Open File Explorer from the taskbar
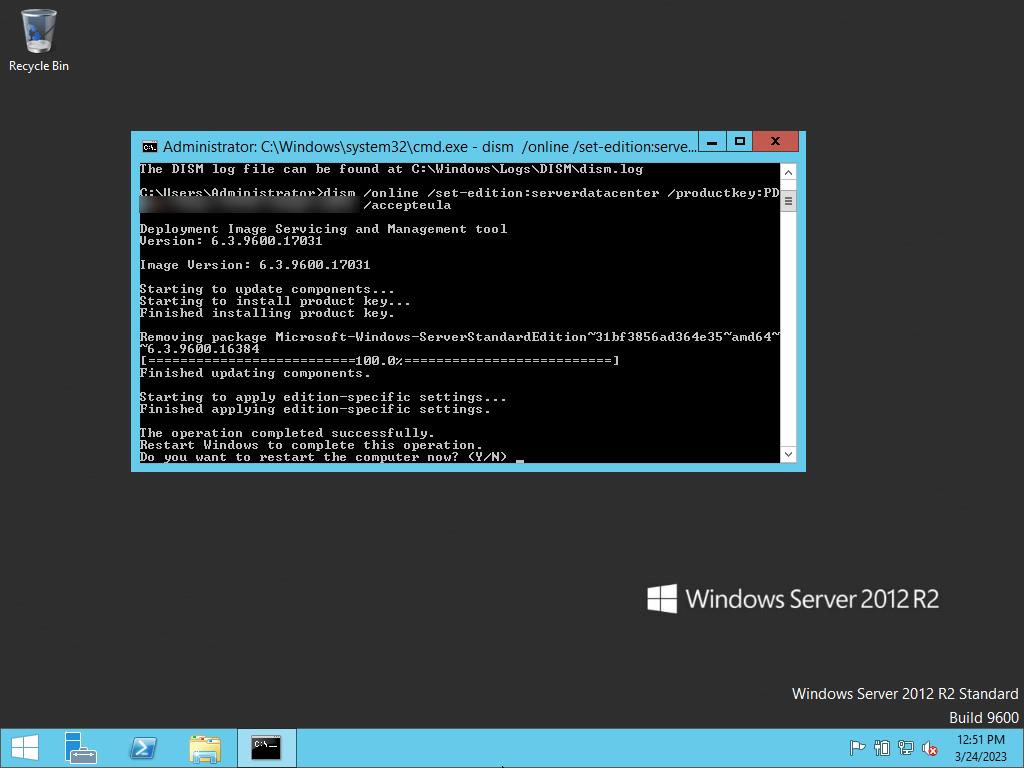 [x=204, y=748]
